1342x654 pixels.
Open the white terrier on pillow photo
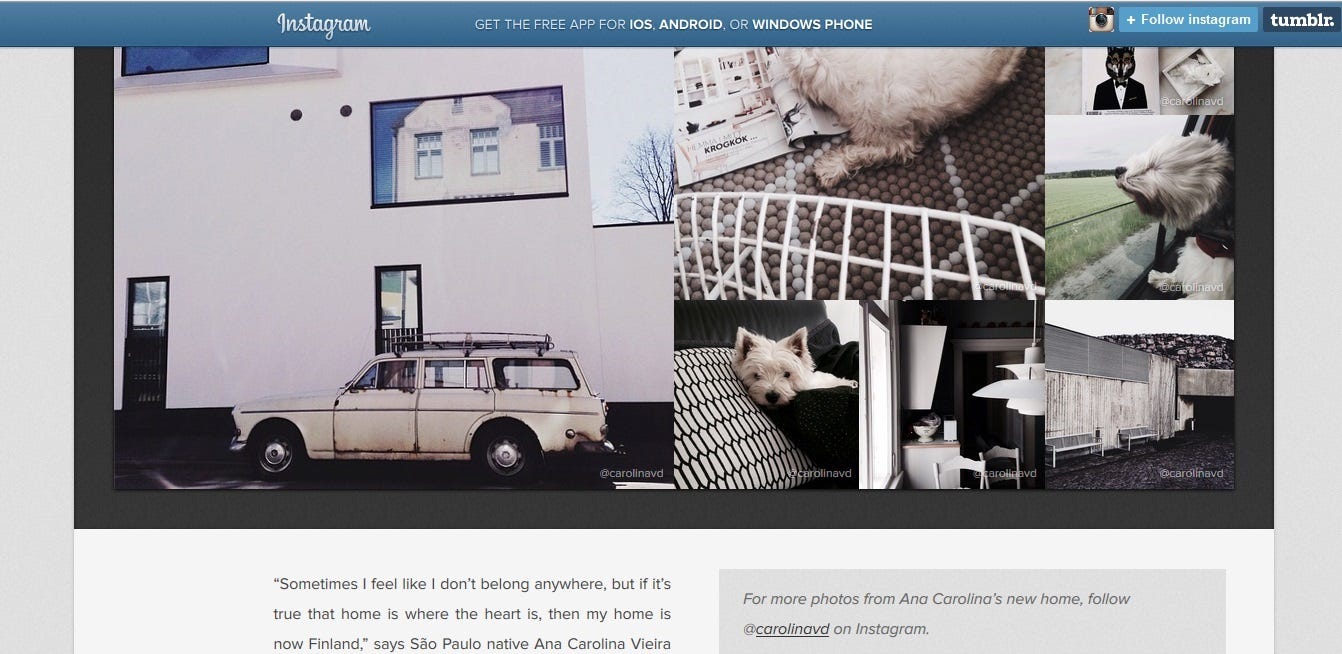pyautogui.click(x=766, y=394)
